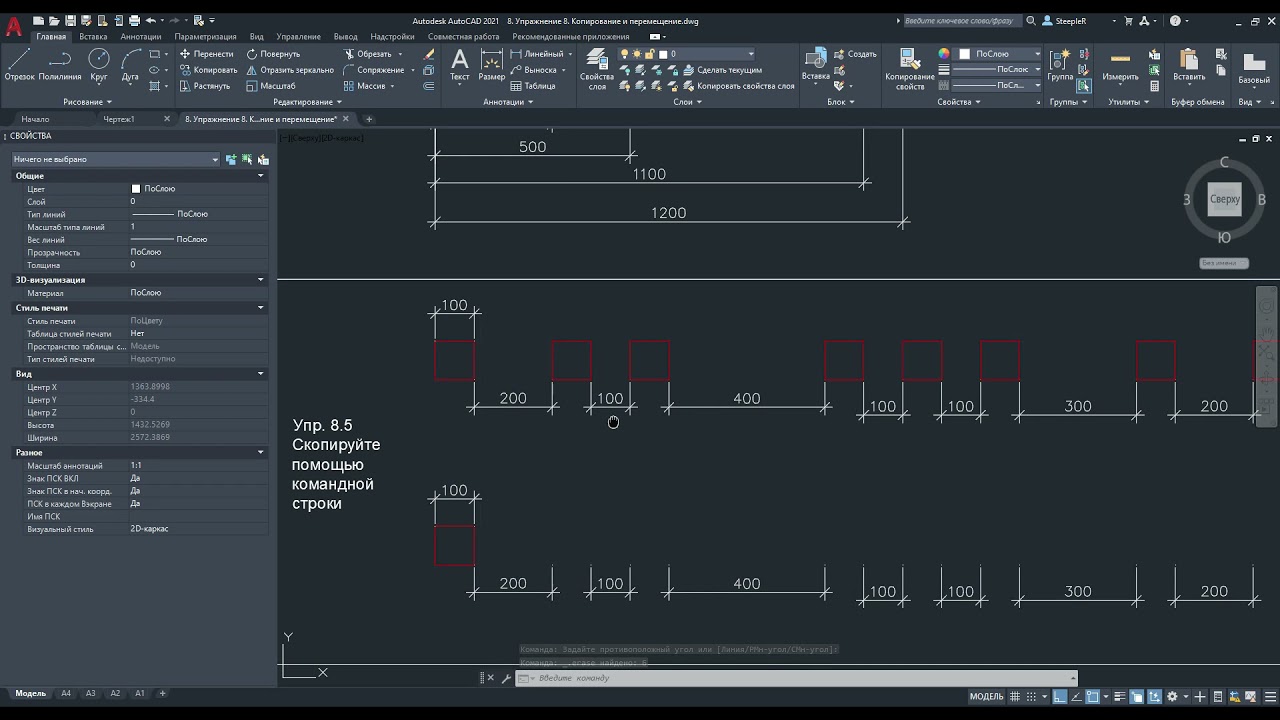Image resolution: width=1280 pixels, height=720 pixels.
Task: Toggle object snap in status bar
Action: (1093, 696)
